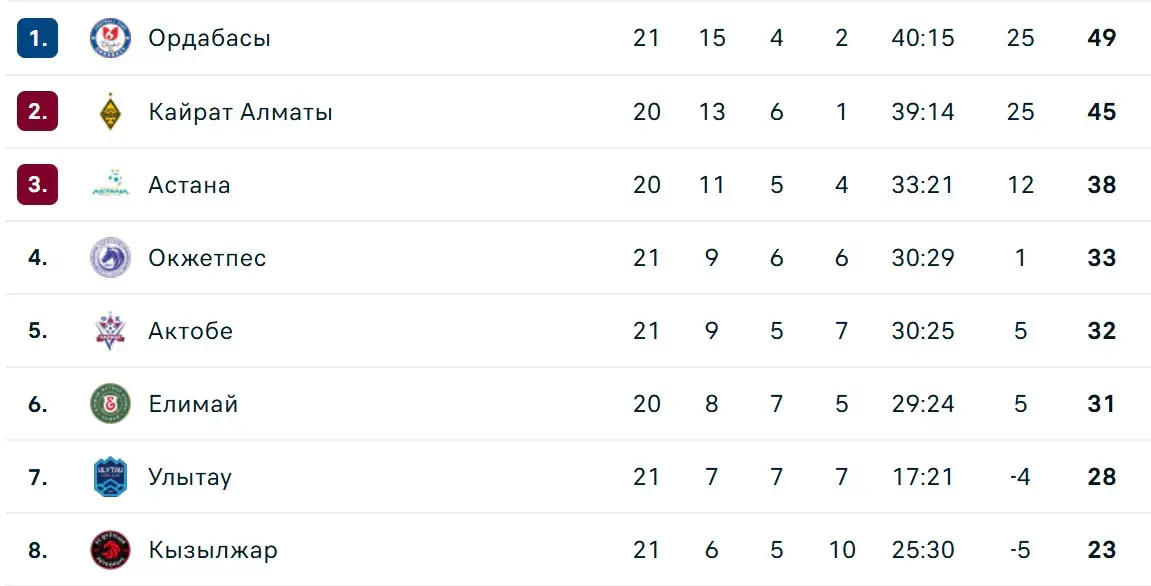The image size is (1151, 586).
Task: Select the black and red Кызылжар emblem
Action: point(110,550)
